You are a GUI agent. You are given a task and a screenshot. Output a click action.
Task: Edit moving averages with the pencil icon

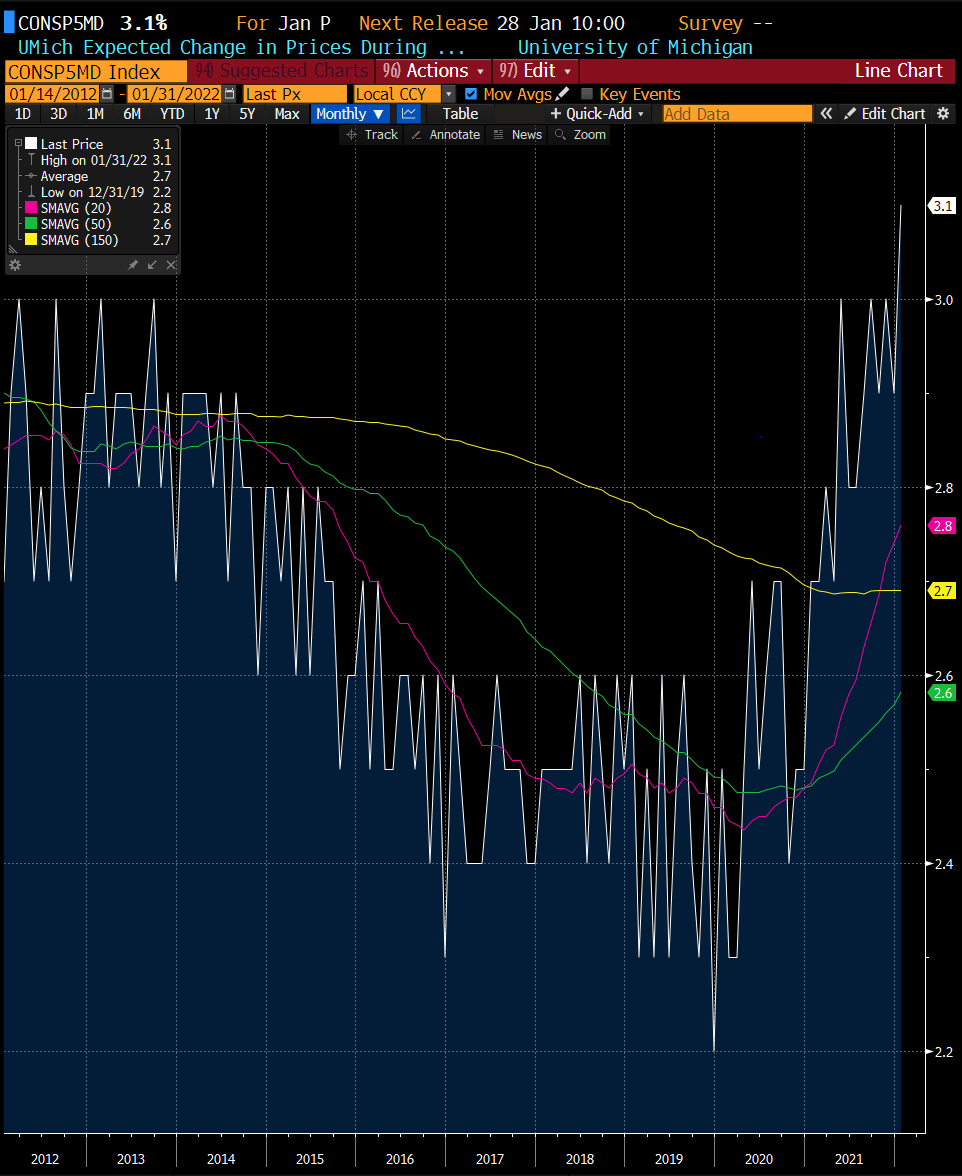click(x=562, y=94)
